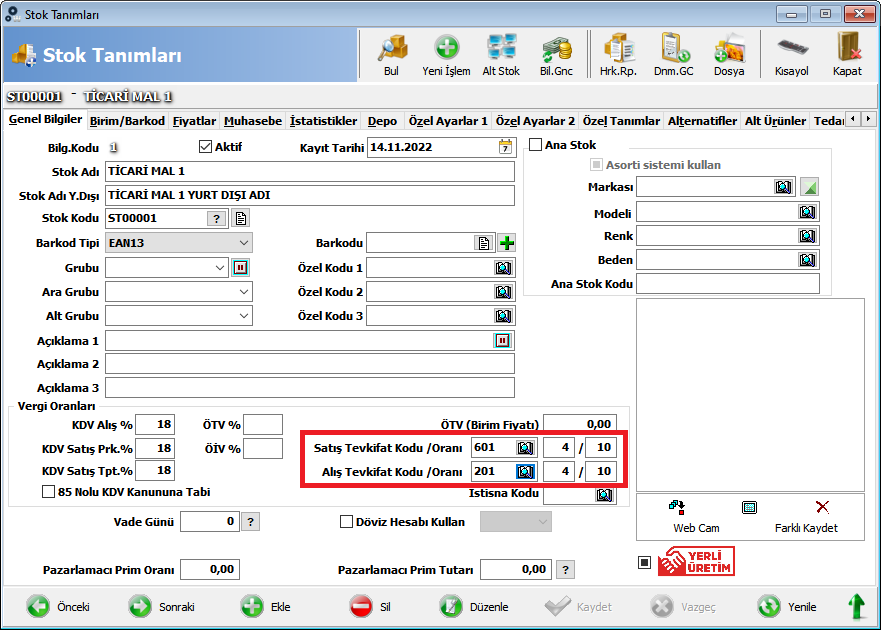Click the question mark beside Stok Kodu
This screenshot has width=881, height=630.
pos(216,219)
